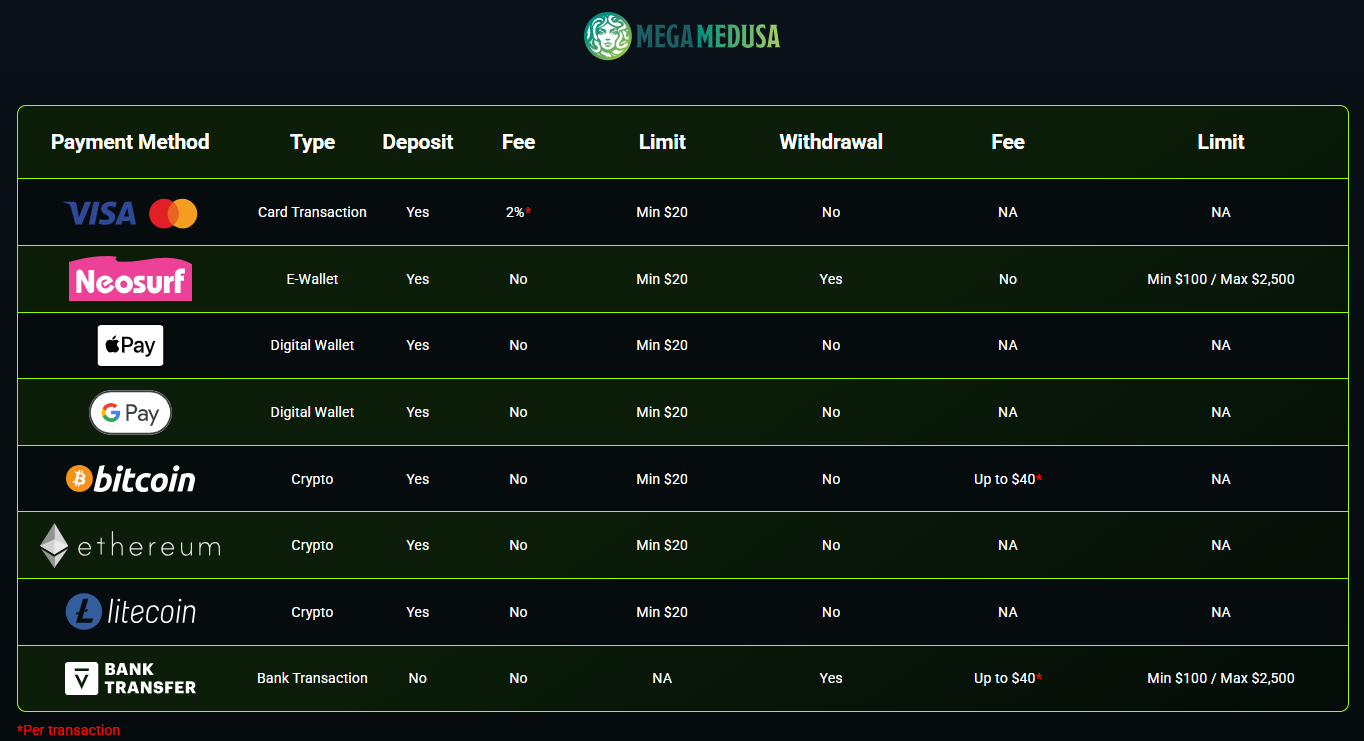Screen dimensions: 1364x741
Task: Select the Bitcoin logo
Action: [x=130, y=479]
